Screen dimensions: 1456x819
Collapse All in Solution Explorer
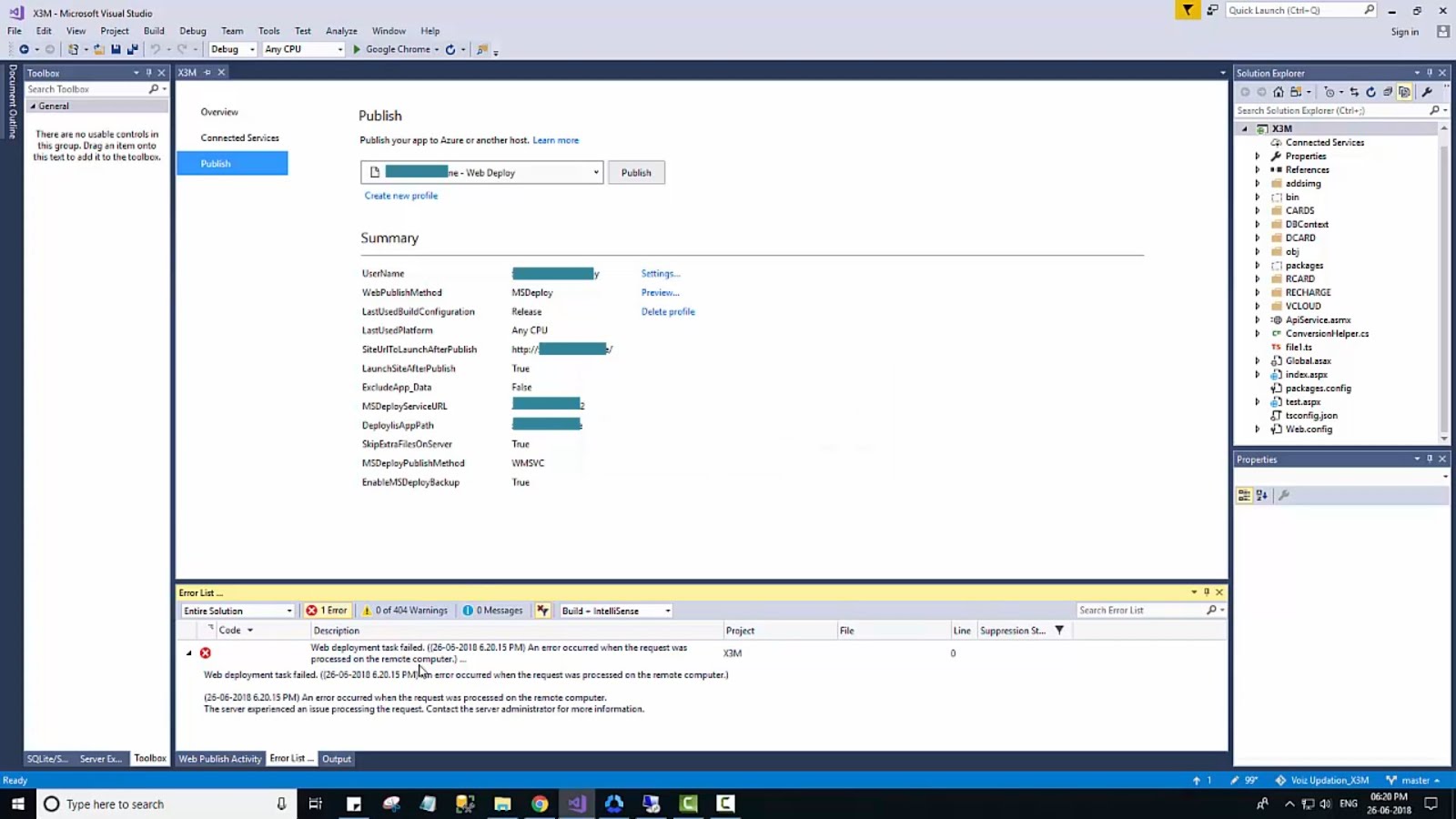(1387, 91)
